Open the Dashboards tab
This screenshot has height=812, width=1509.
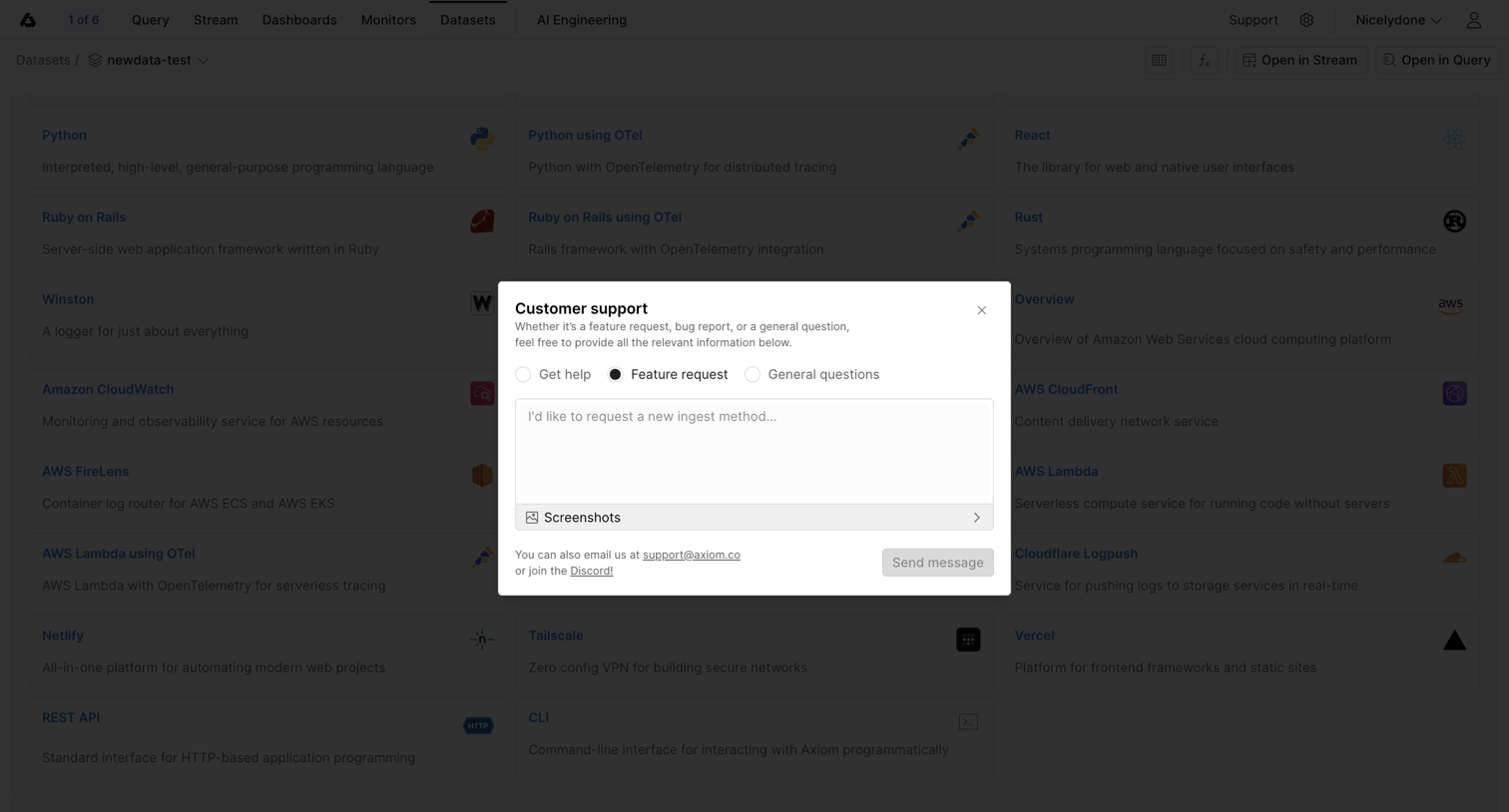tap(299, 20)
